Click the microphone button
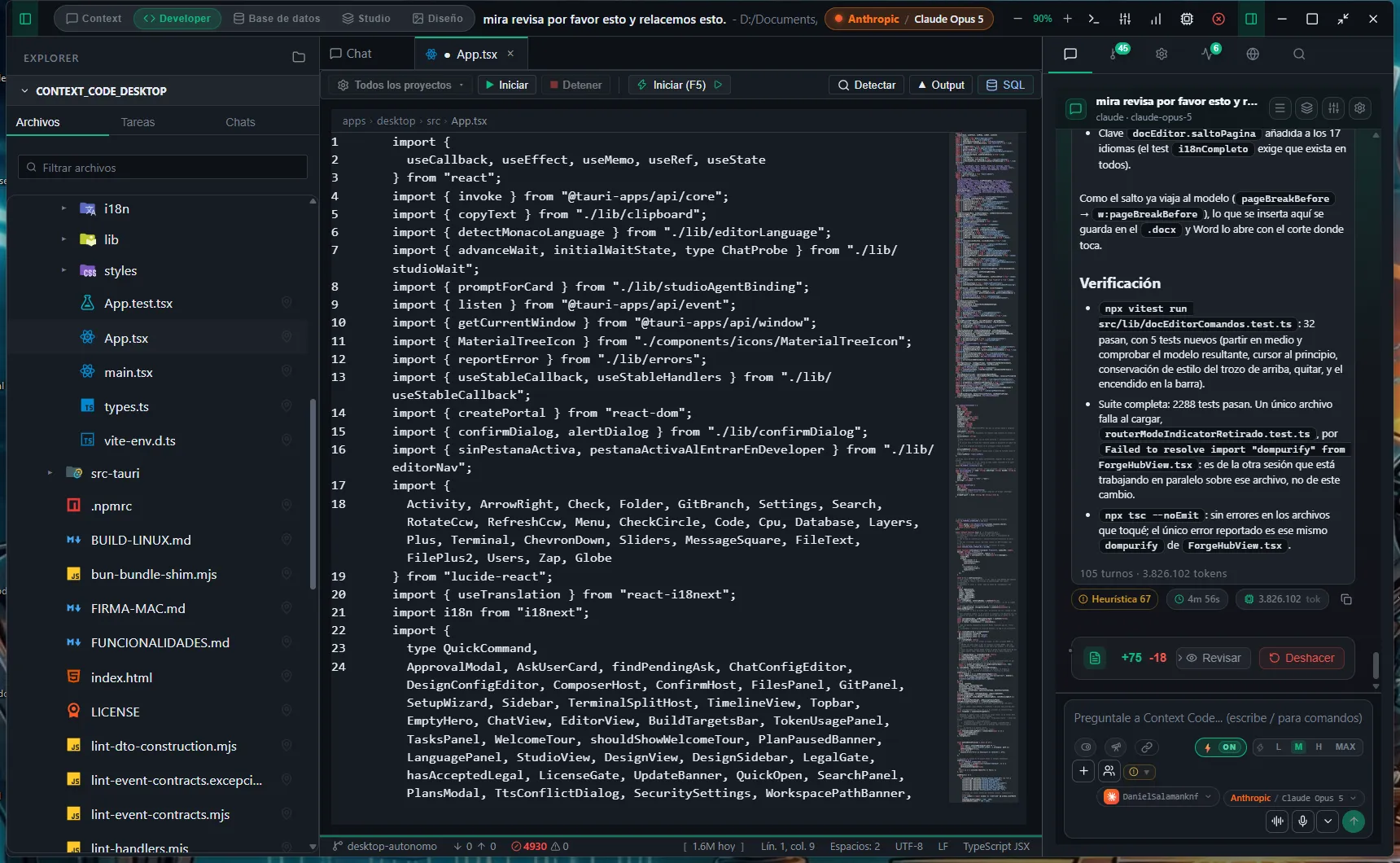 pyautogui.click(x=1303, y=821)
